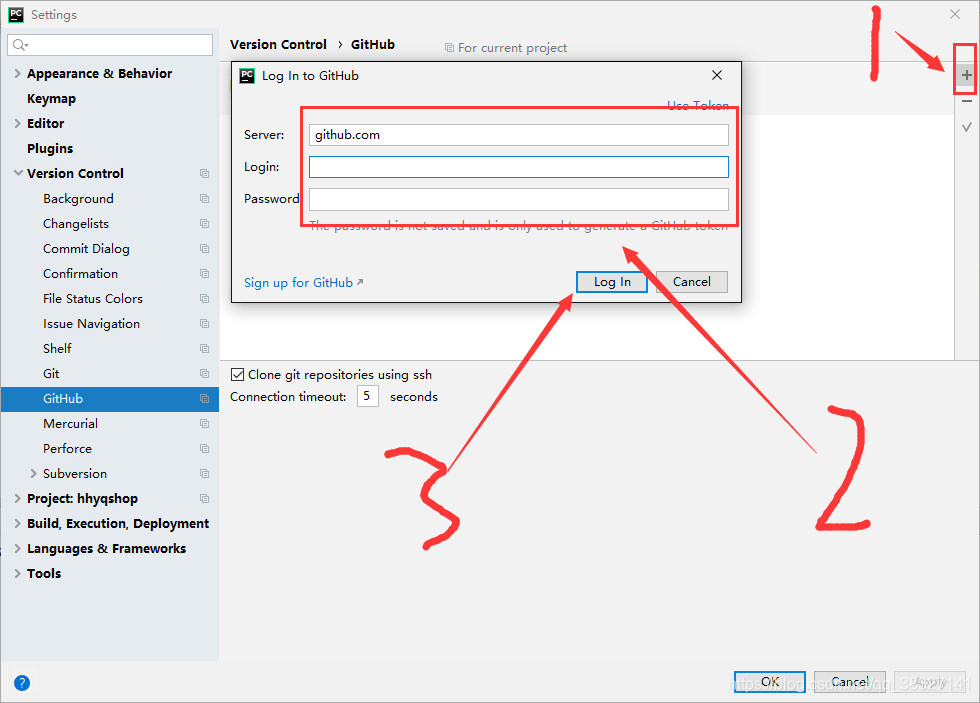Click the remove account minus icon
This screenshot has height=703, width=980.
tap(967, 101)
